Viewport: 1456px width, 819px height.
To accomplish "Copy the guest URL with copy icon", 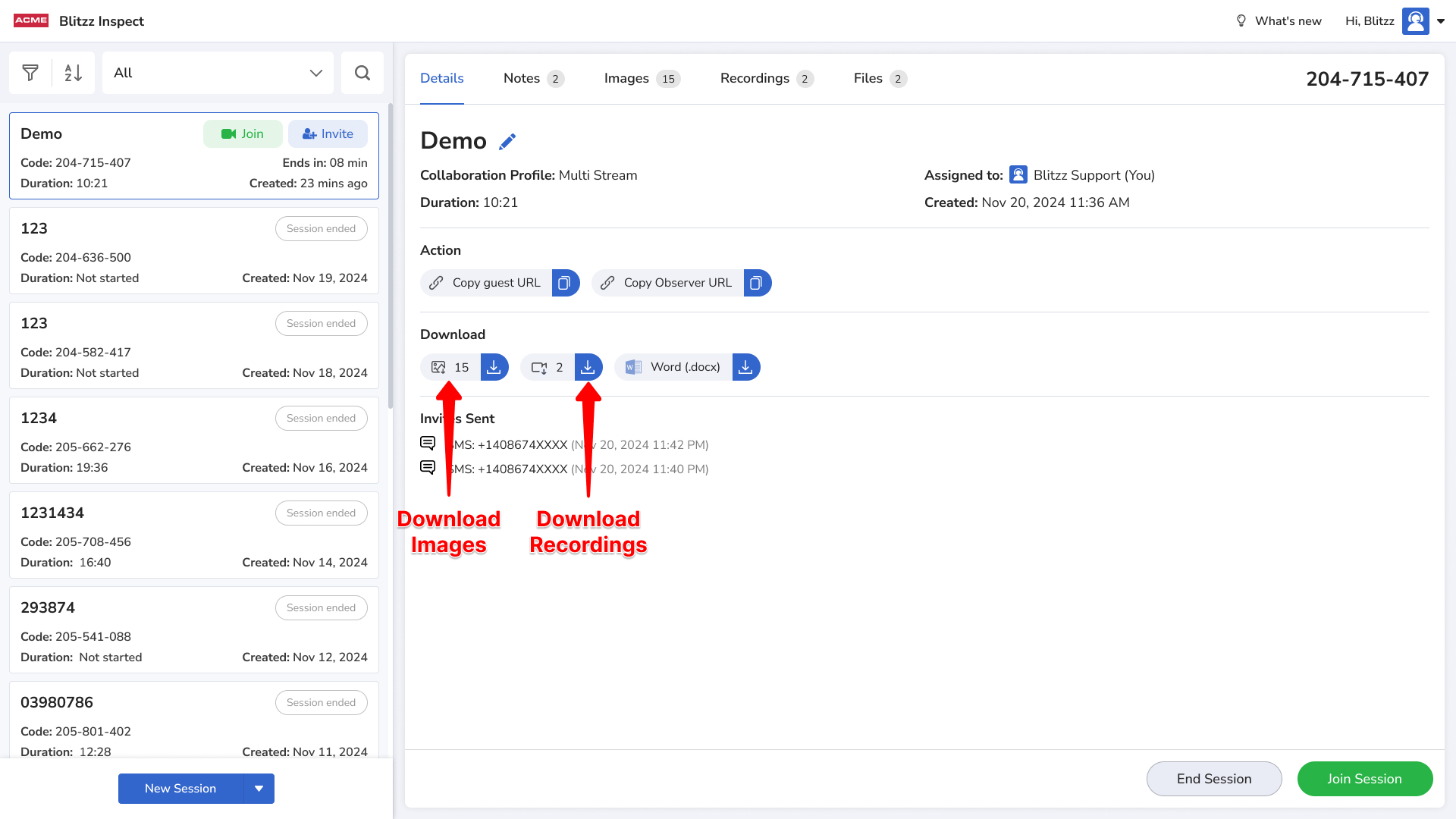I will (565, 283).
